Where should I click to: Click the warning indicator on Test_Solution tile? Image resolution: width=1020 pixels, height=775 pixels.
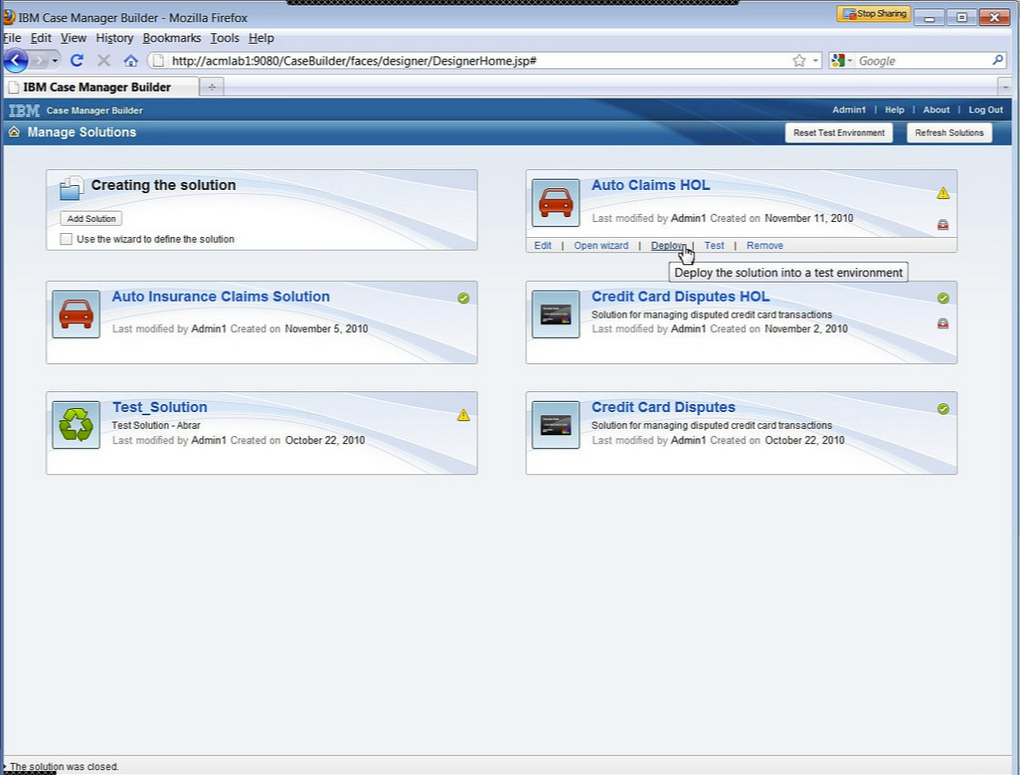tap(464, 414)
